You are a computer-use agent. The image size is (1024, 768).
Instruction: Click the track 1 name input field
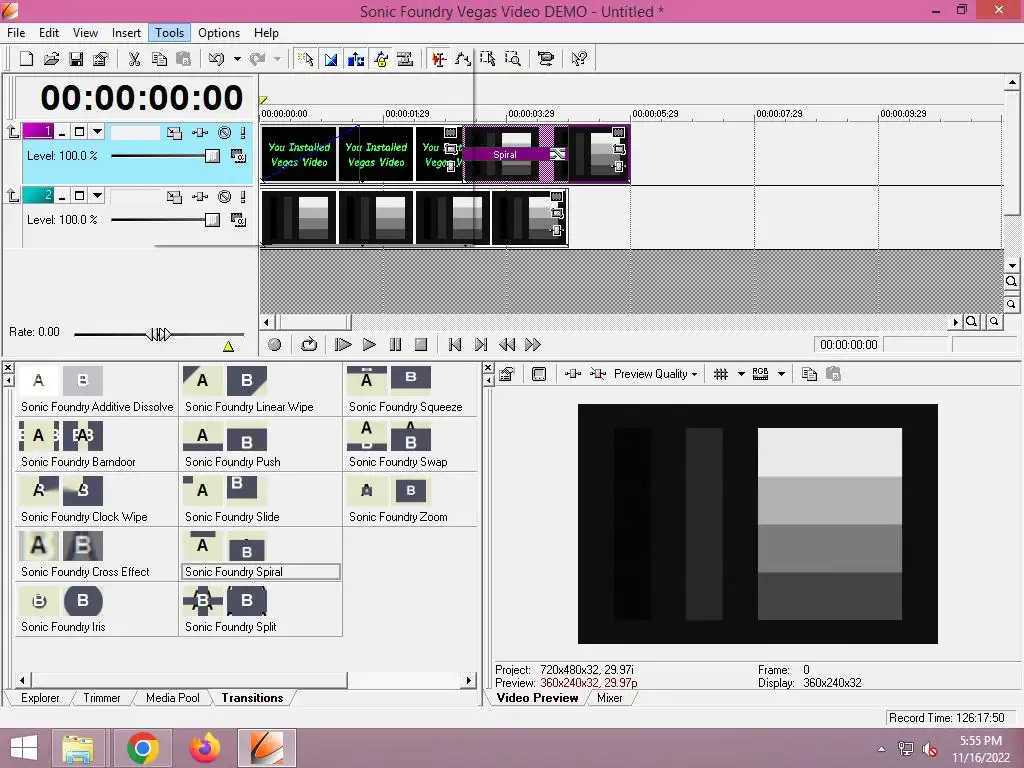click(x=135, y=133)
